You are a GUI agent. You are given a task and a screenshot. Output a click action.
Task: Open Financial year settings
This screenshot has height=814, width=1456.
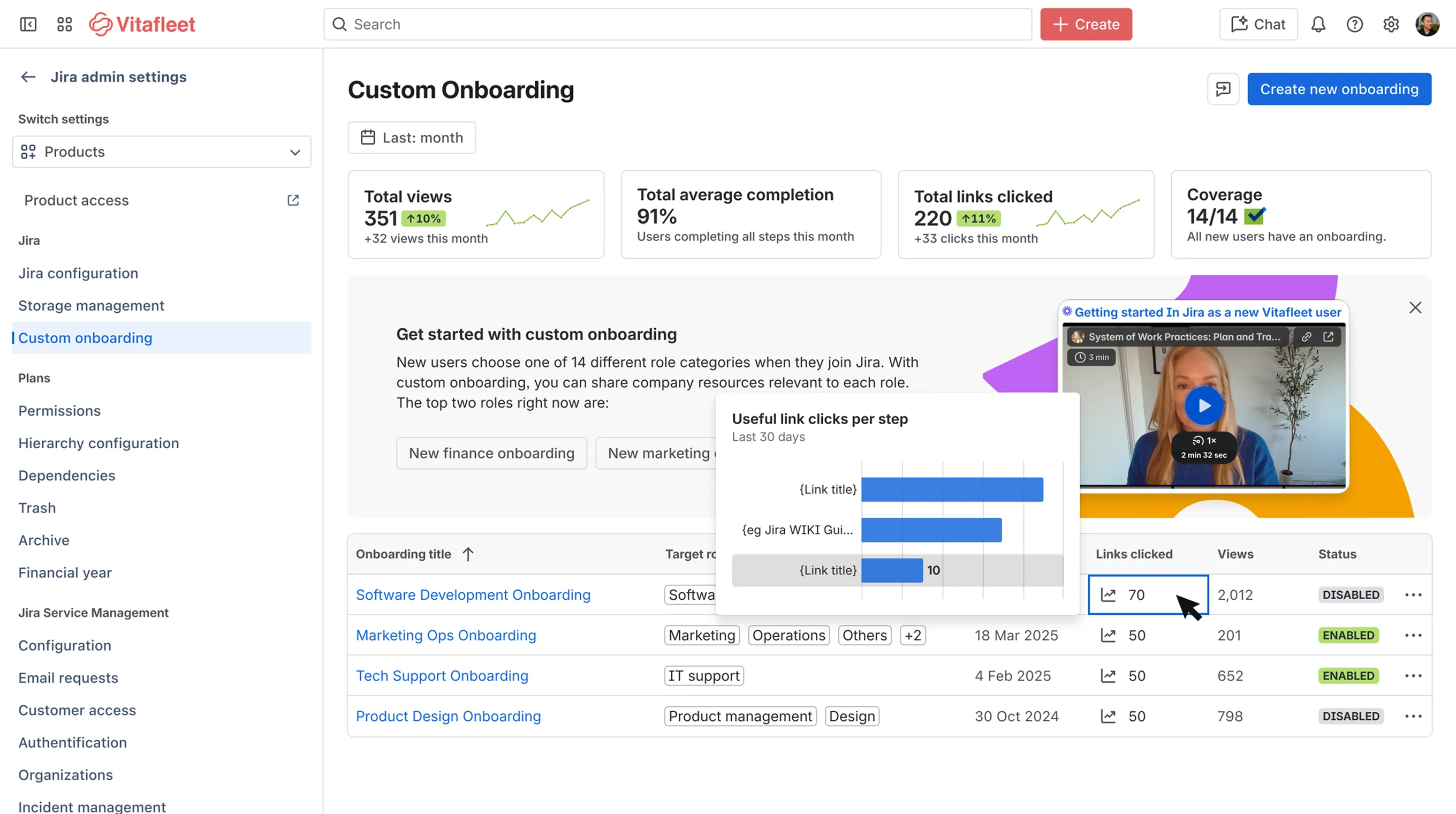(65, 572)
